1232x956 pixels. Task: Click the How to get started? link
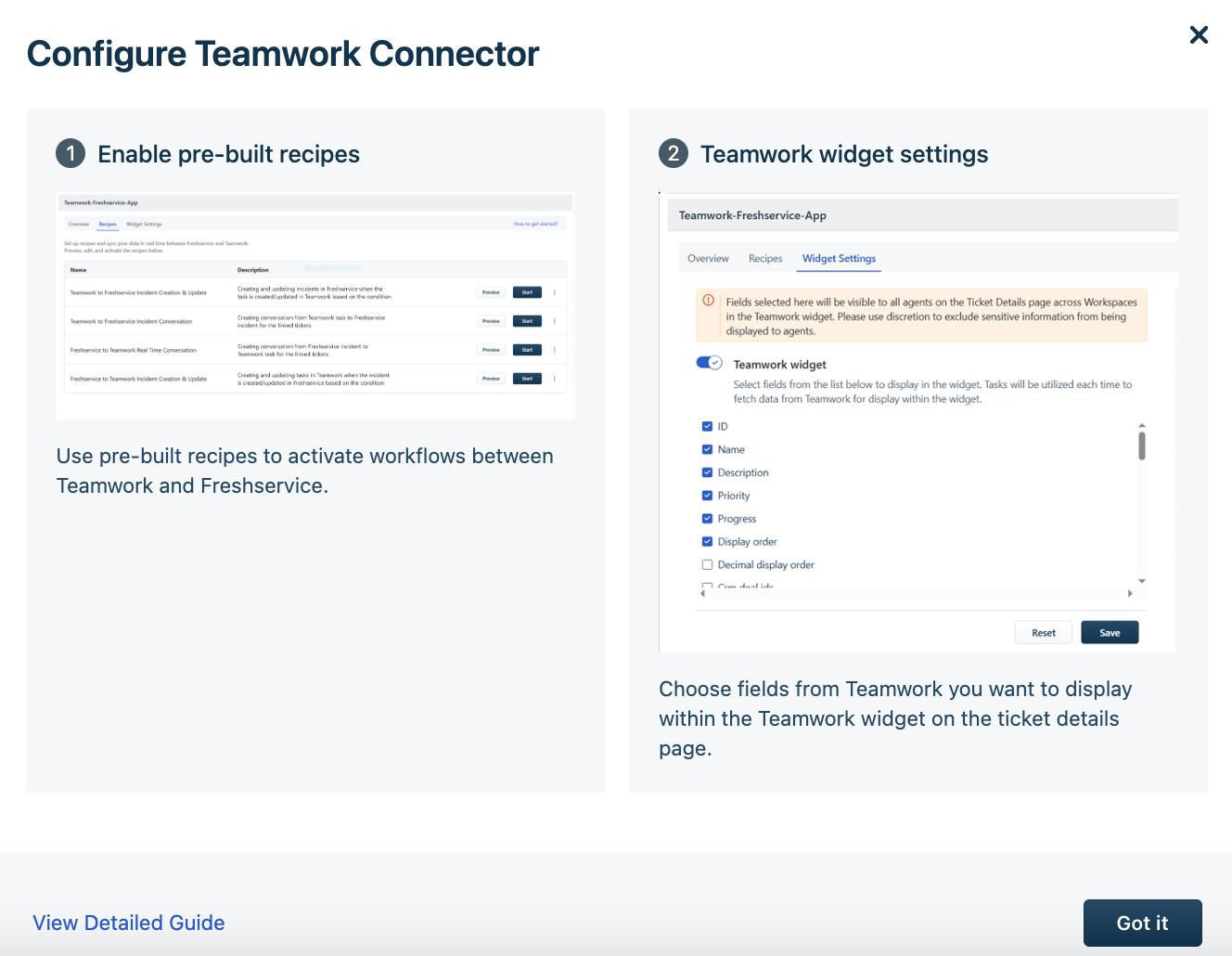click(x=536, y=224)
